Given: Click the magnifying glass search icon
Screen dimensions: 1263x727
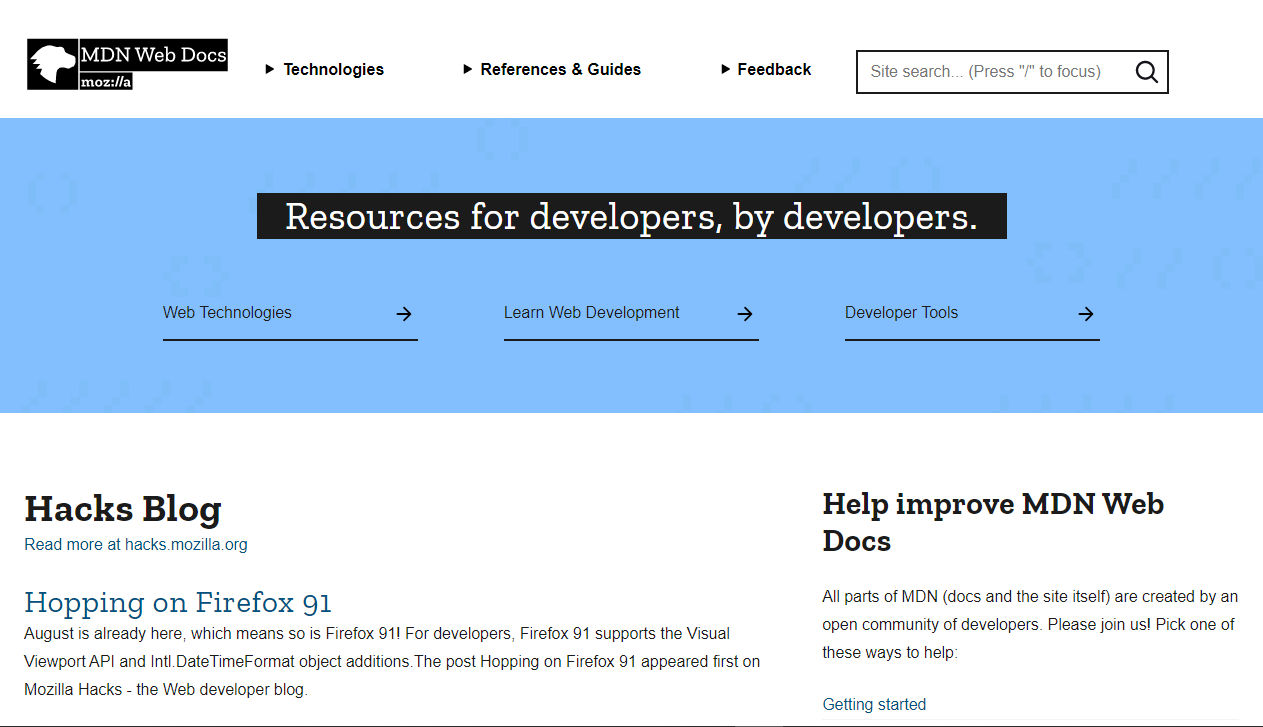Looking at the screenshot, I should tap(1146, 72).
